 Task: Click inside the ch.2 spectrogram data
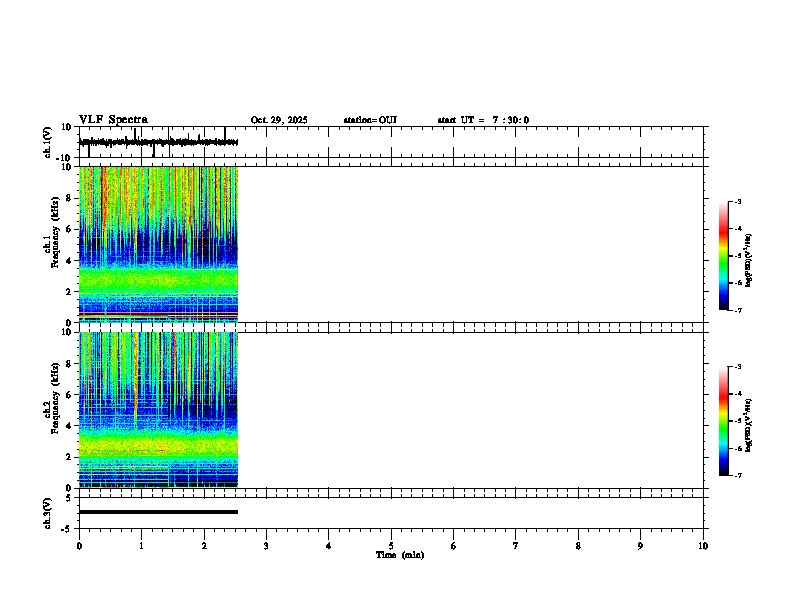(x=158, y=410)
